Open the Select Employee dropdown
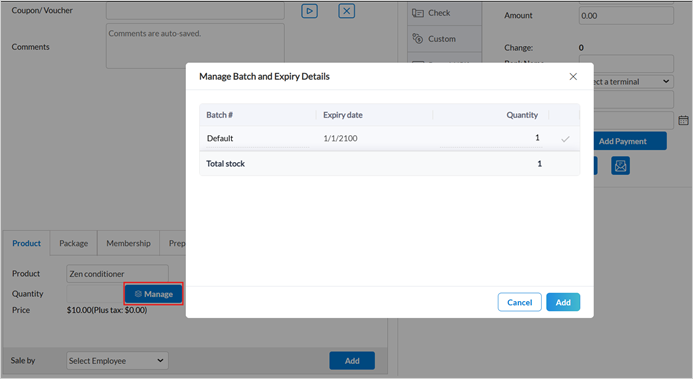Viewport: 693px width, 379px height. click(x=117, y=361)
